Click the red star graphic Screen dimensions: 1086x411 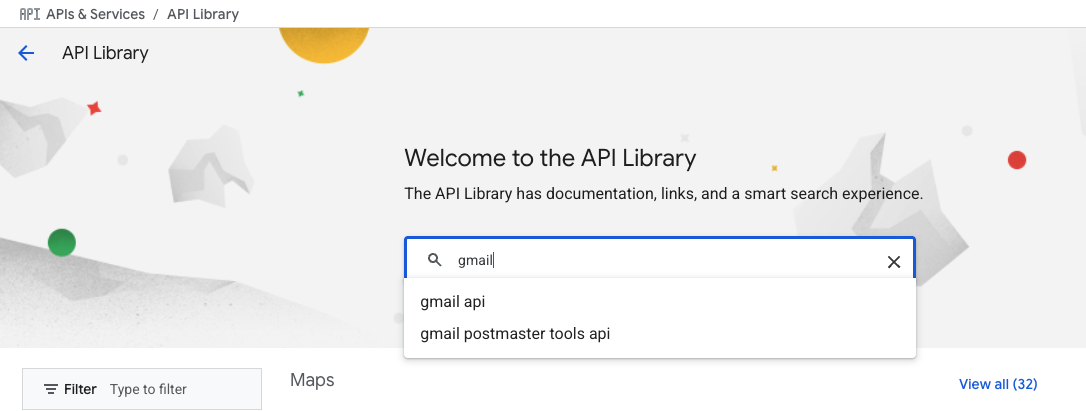94,108
